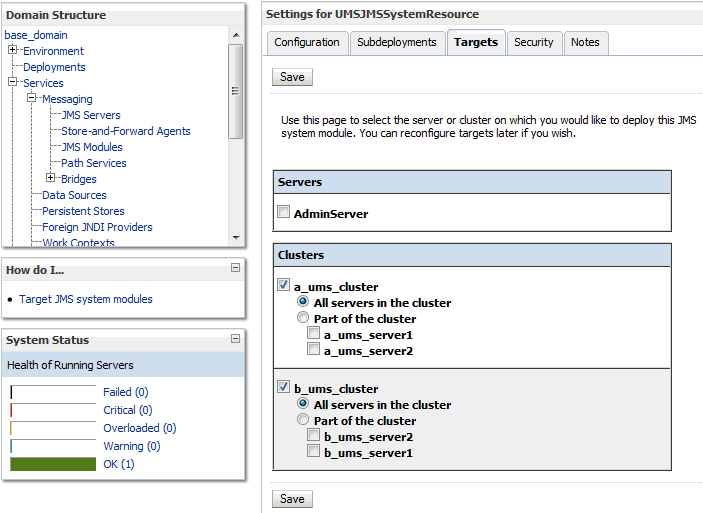Open Path Services tree item

pos(94,163)
